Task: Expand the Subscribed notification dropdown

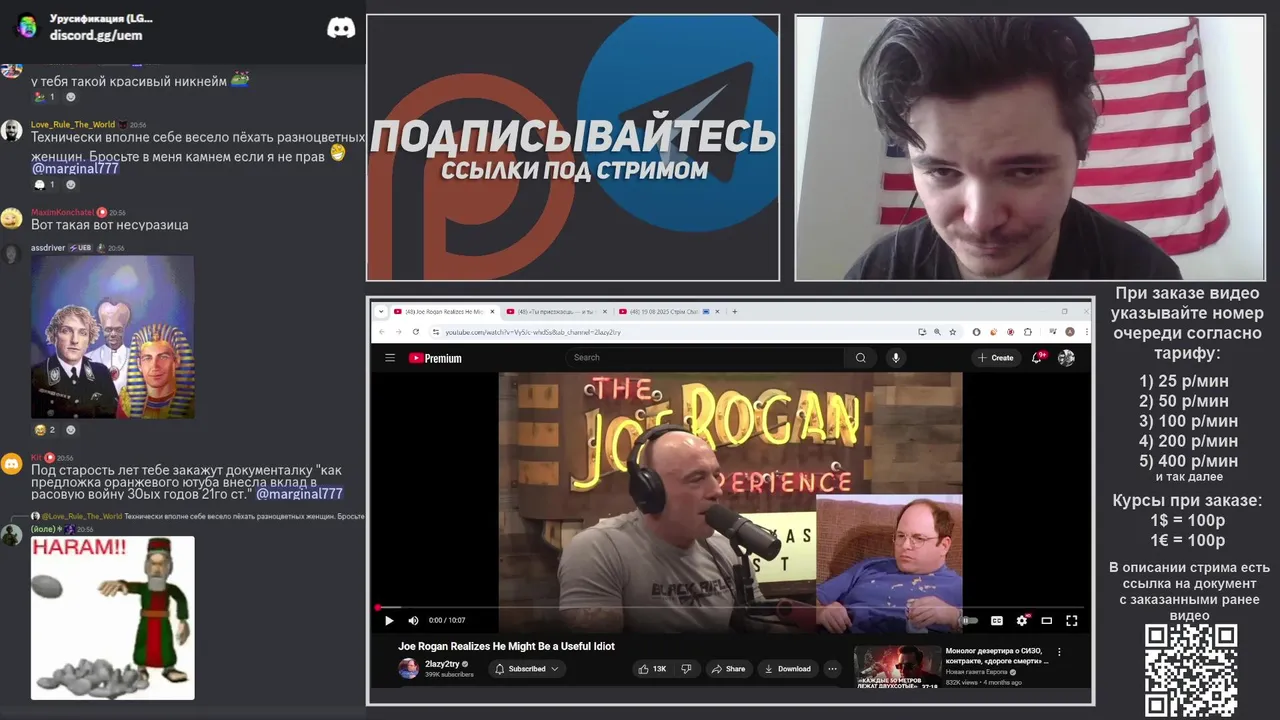Action: [527, 669]
